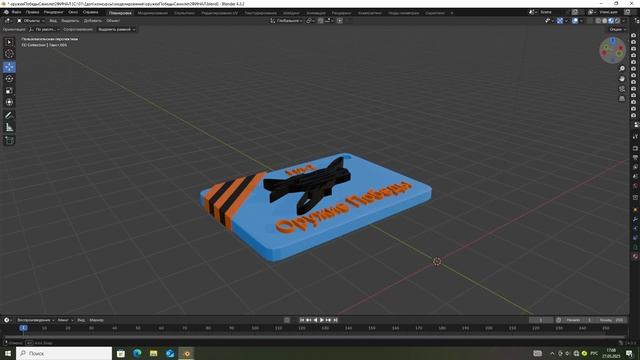The image size is (640, 360).
Task: Expand the Опции options dropdown
Action: click(x=617, y=29)
